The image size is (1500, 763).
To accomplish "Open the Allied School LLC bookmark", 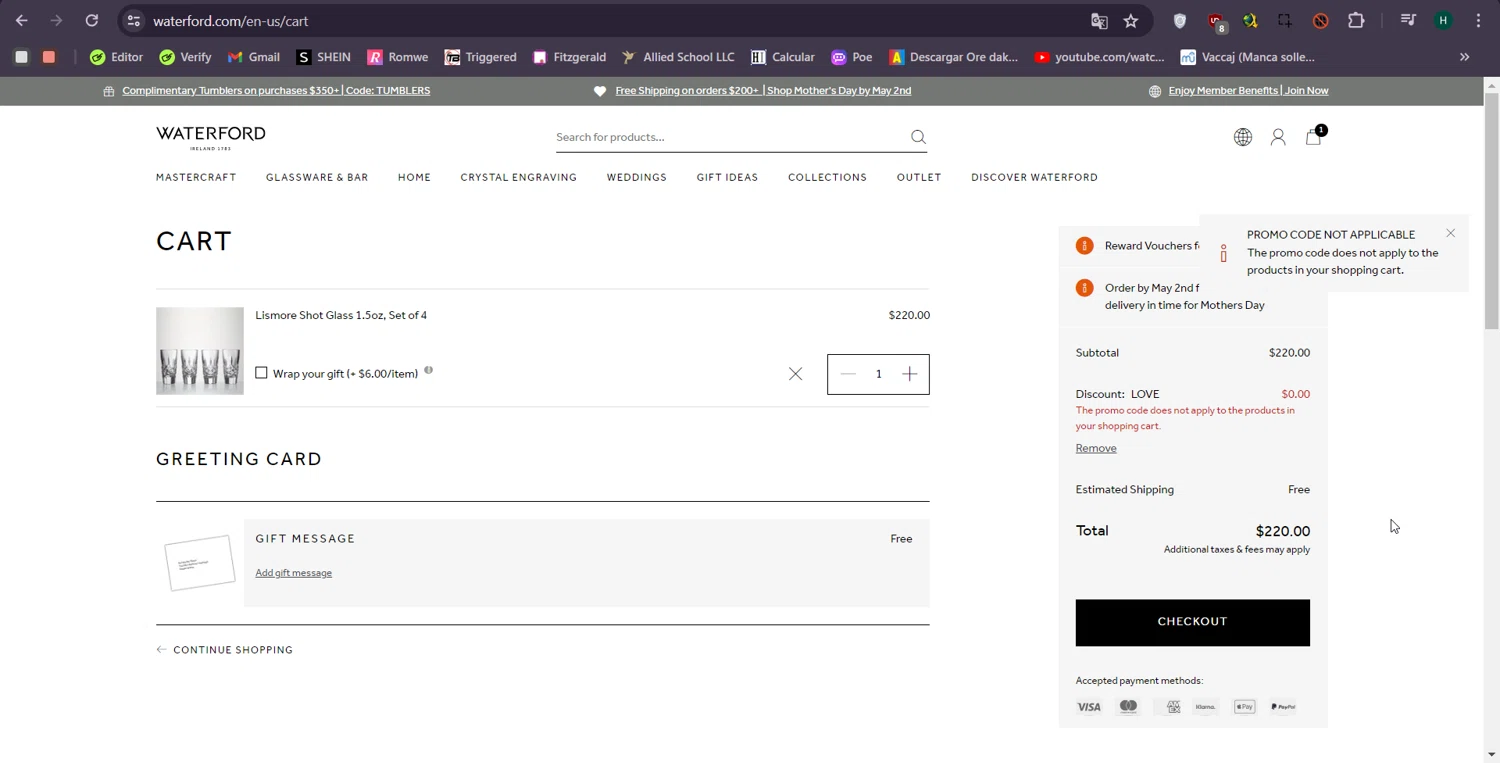I will [x=678, y=57].
